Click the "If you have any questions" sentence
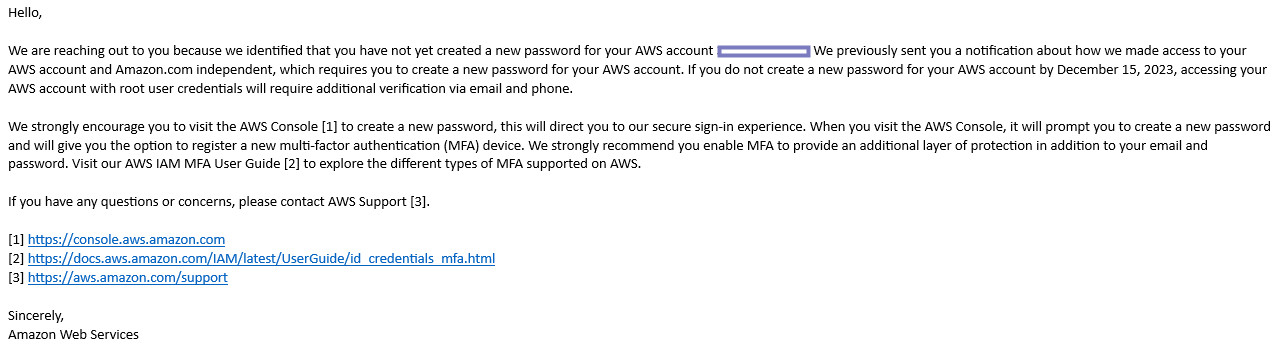Viewport: 1288px width, 362px height. (219, 202)
